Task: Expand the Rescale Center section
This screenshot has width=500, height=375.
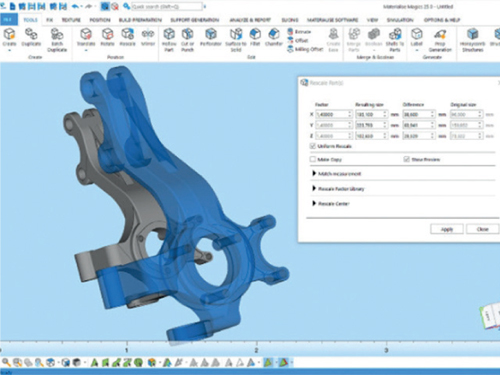Action: (x=331, y=204)
